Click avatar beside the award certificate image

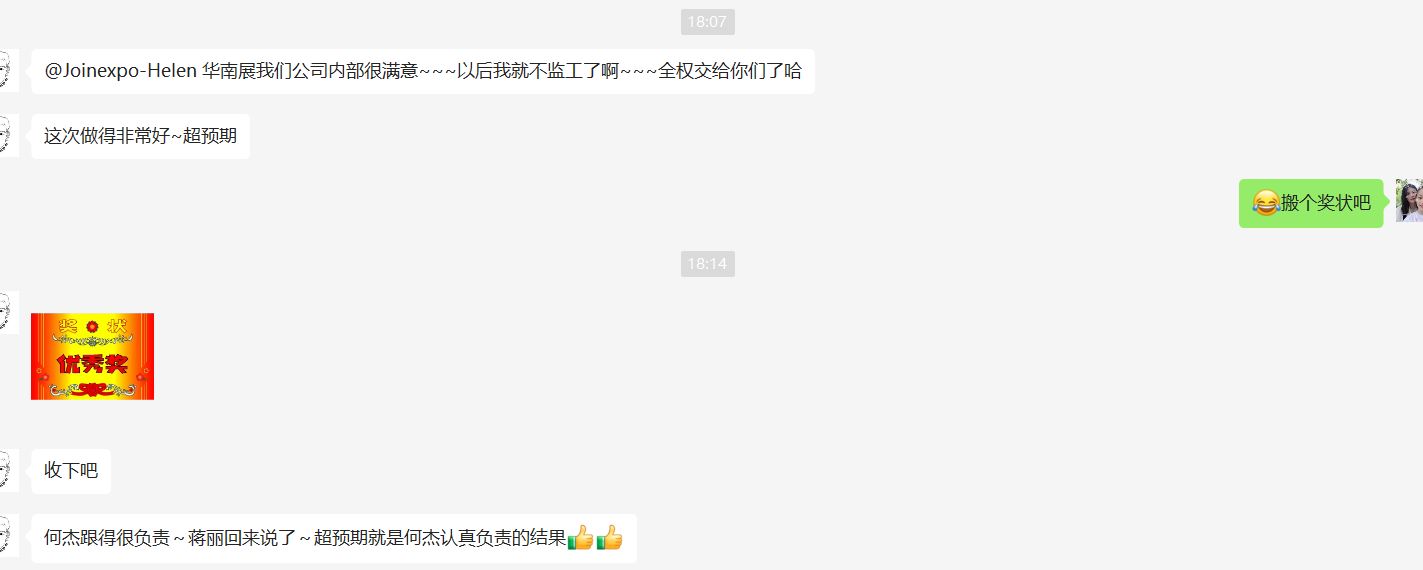click(x=8, y=313)
